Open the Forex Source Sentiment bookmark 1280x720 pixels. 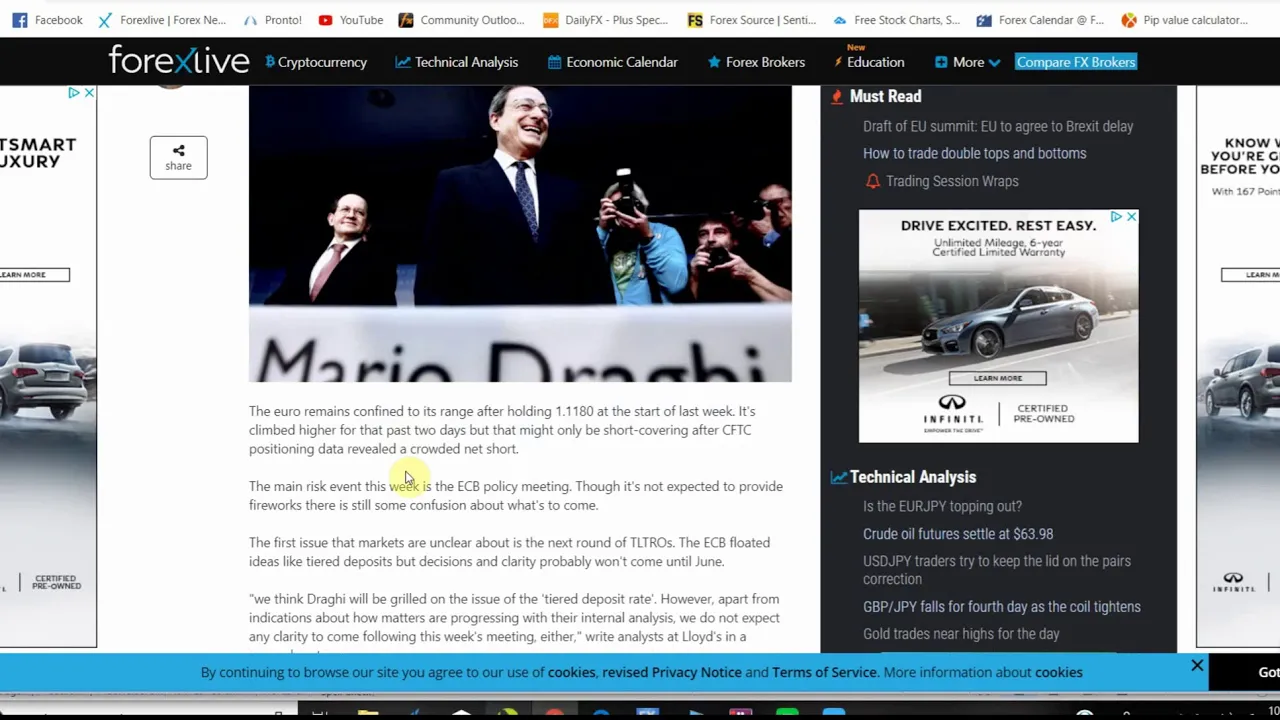pyautogui.click(x=752, y=20)
